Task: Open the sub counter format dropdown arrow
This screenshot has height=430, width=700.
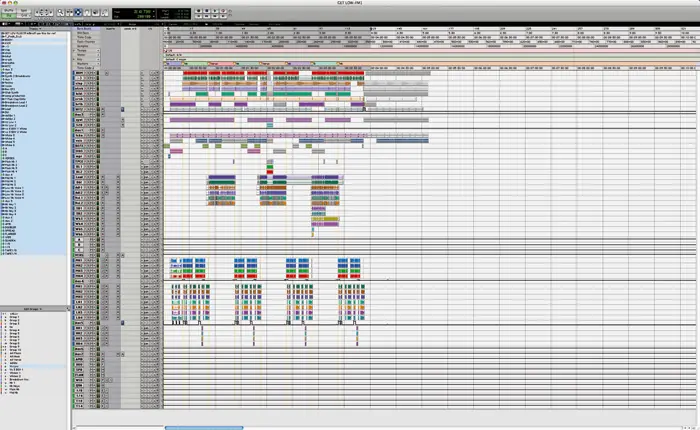Action: click(154, 16)
